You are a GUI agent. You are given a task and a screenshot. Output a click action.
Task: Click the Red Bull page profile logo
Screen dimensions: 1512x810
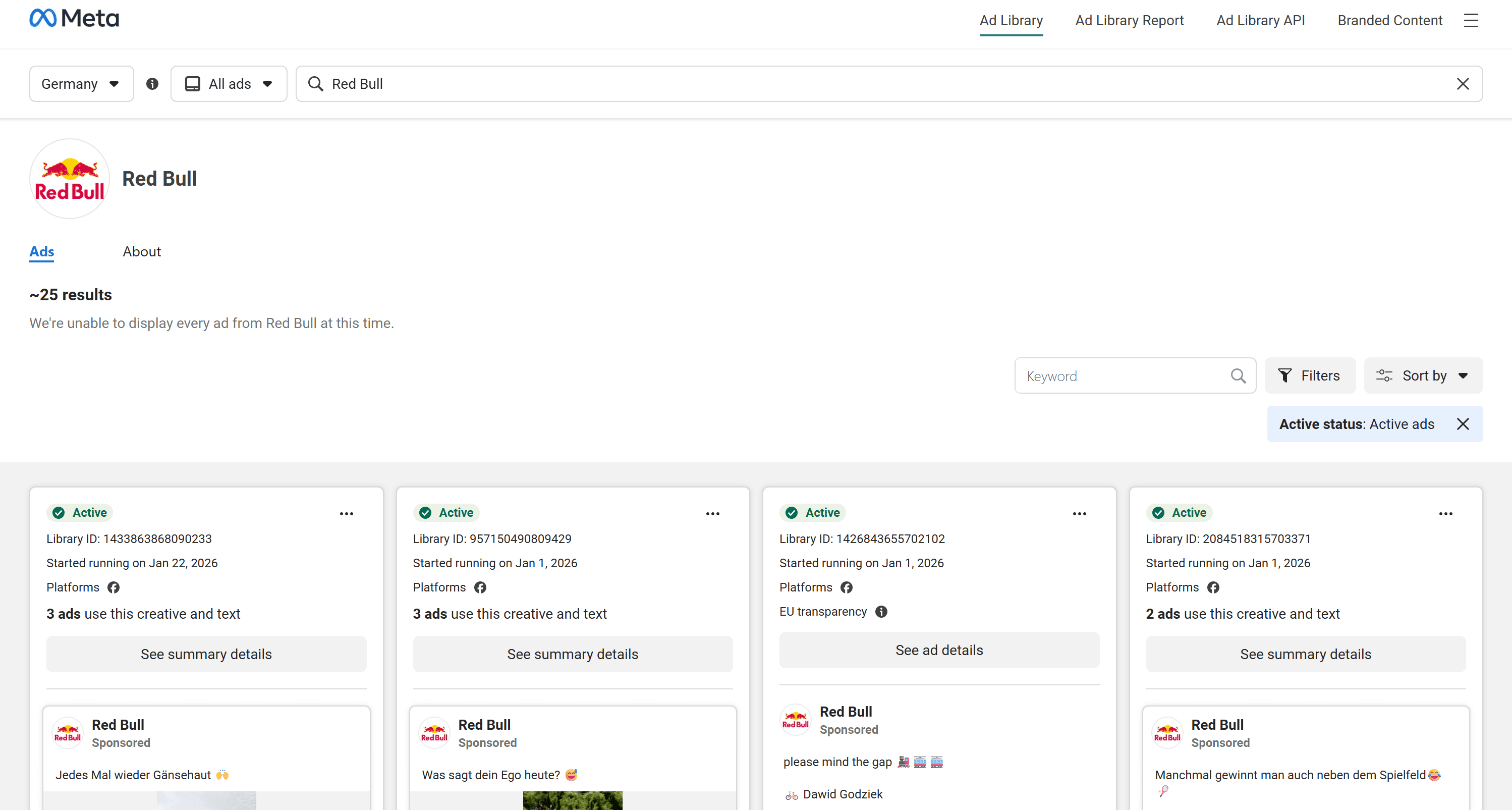pyautogui.click(x=70, y=179)
